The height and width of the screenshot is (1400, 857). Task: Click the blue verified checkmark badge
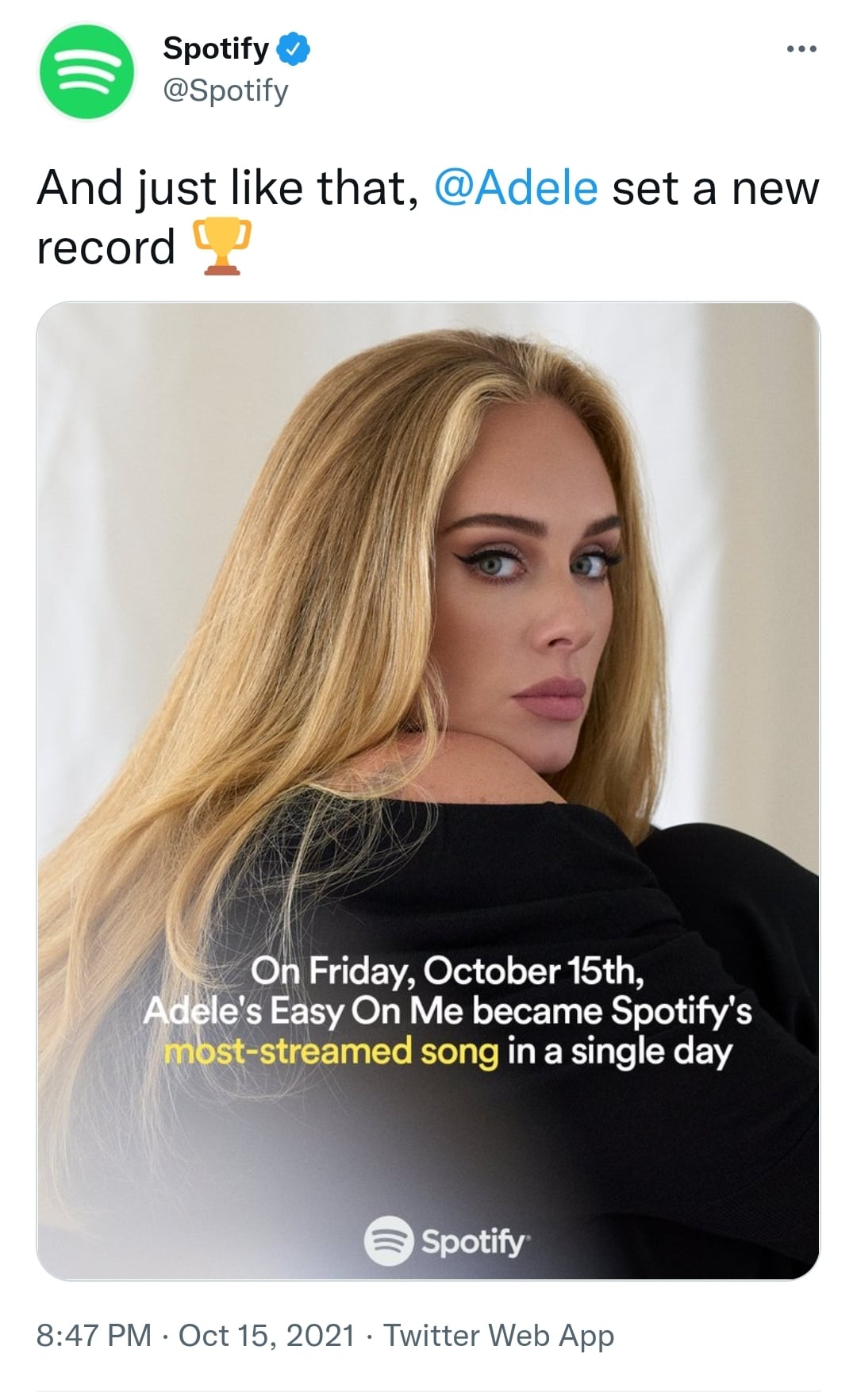294,49
